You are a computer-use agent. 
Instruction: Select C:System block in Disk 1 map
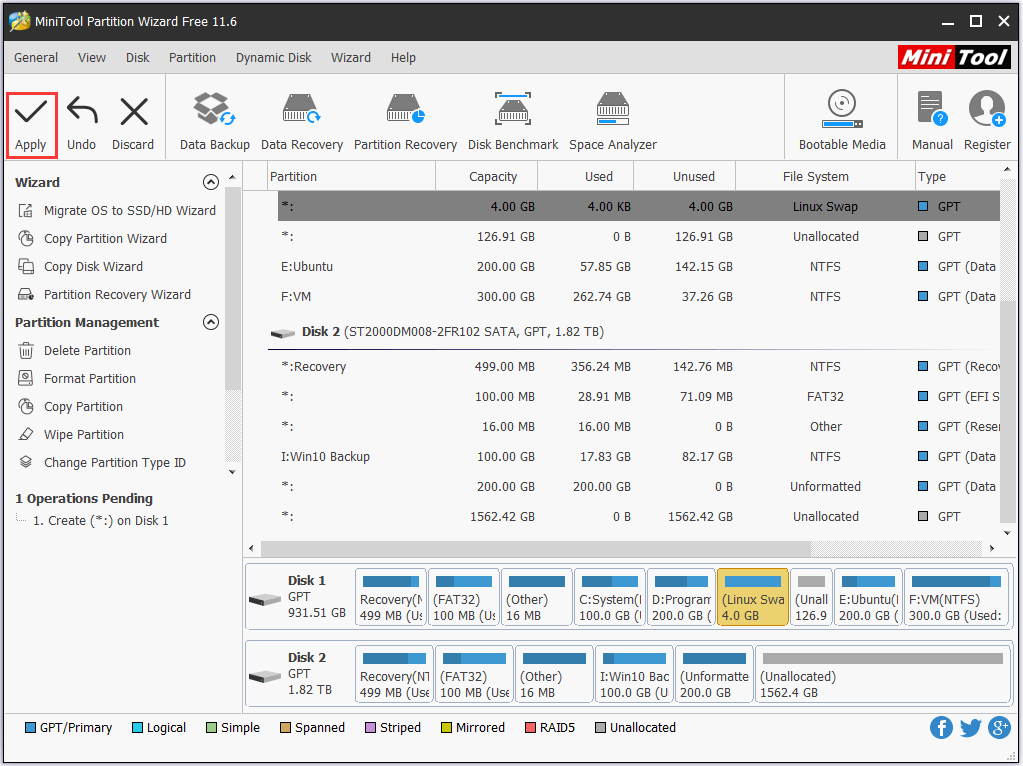(610, 597)
